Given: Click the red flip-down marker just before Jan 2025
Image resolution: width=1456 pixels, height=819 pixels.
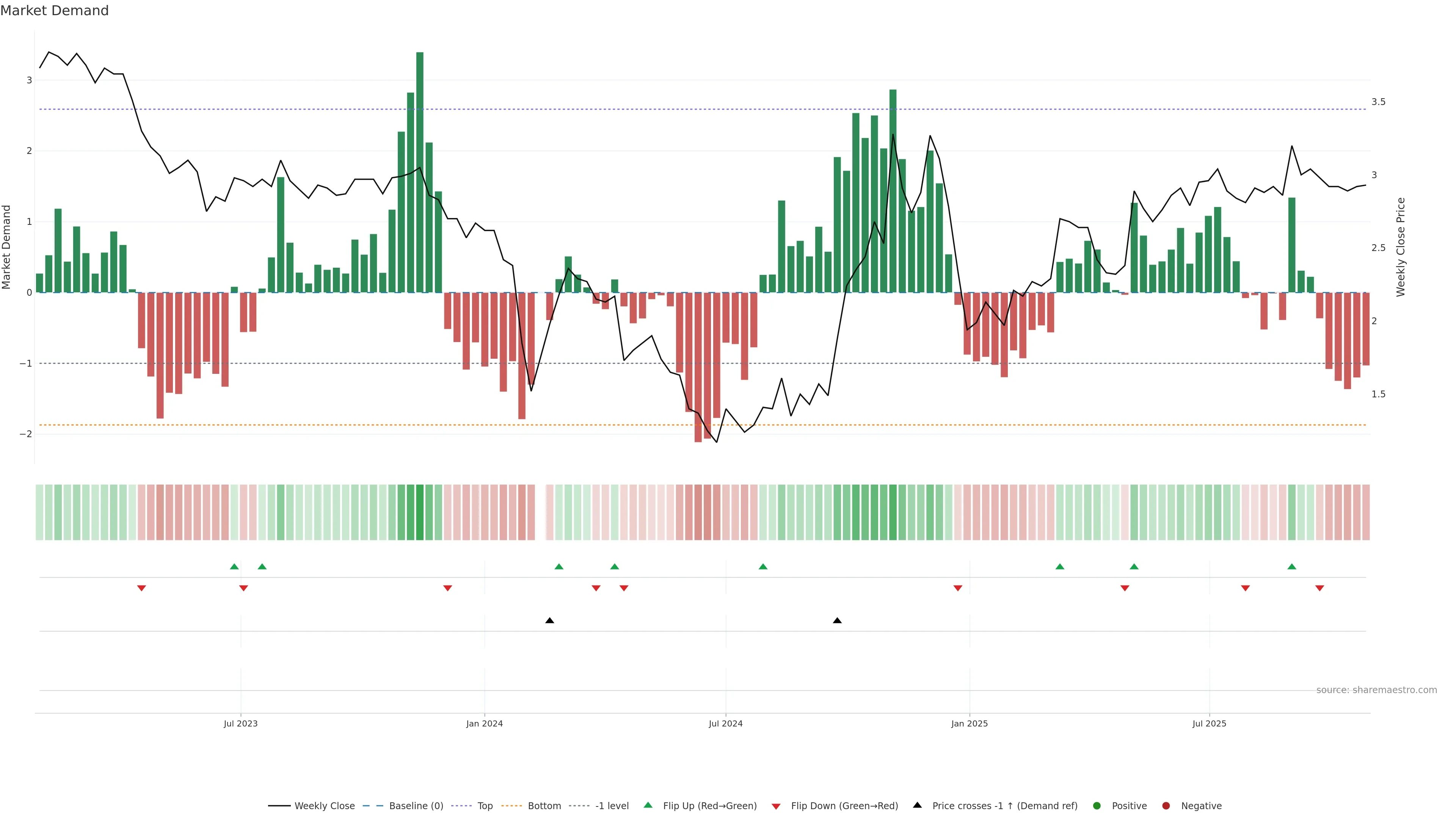Looking at the screenshot, I should [x=957, y=588].
